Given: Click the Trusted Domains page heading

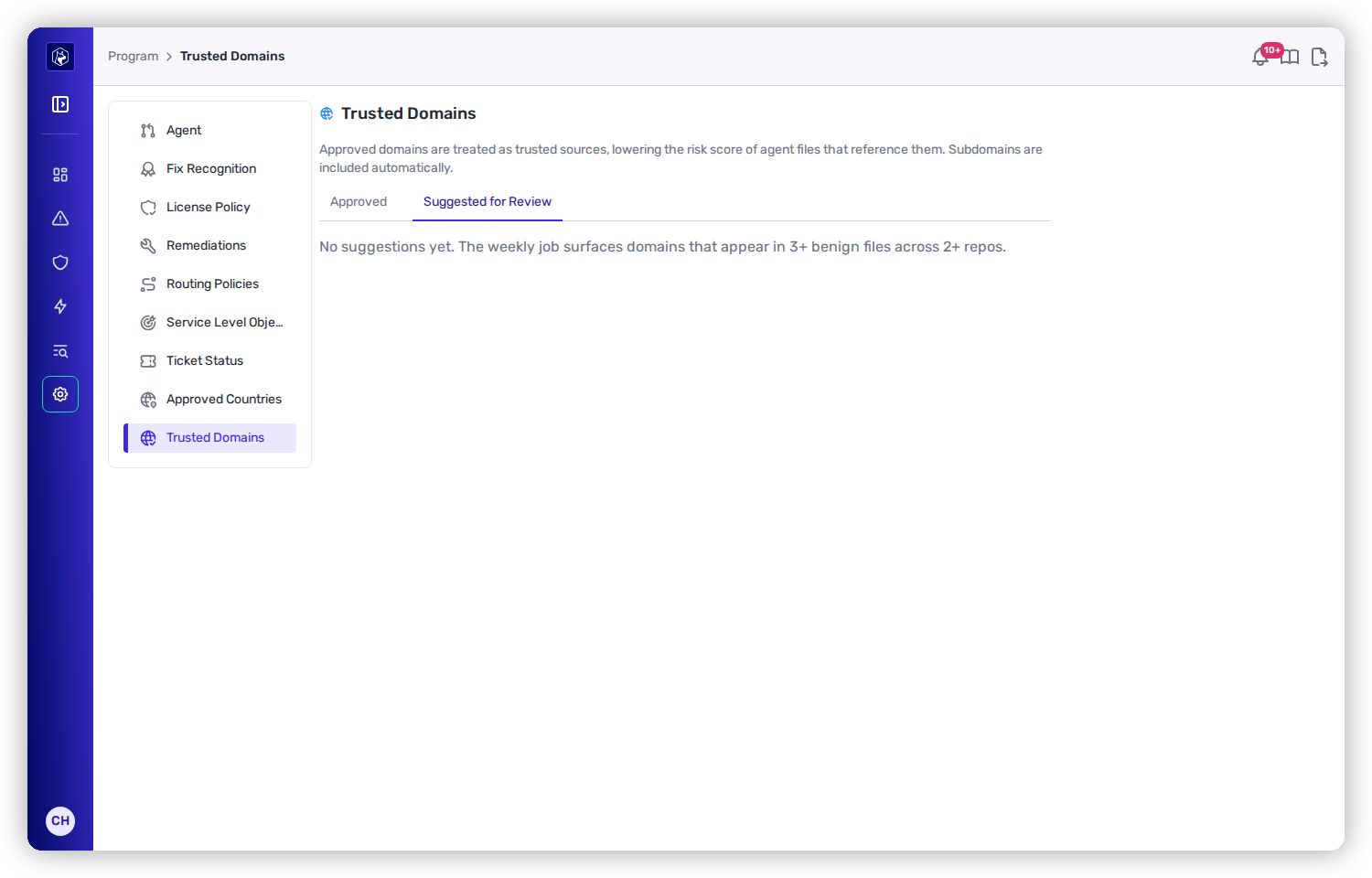Looking at the screenshot, I should click(x=409, y=113).
